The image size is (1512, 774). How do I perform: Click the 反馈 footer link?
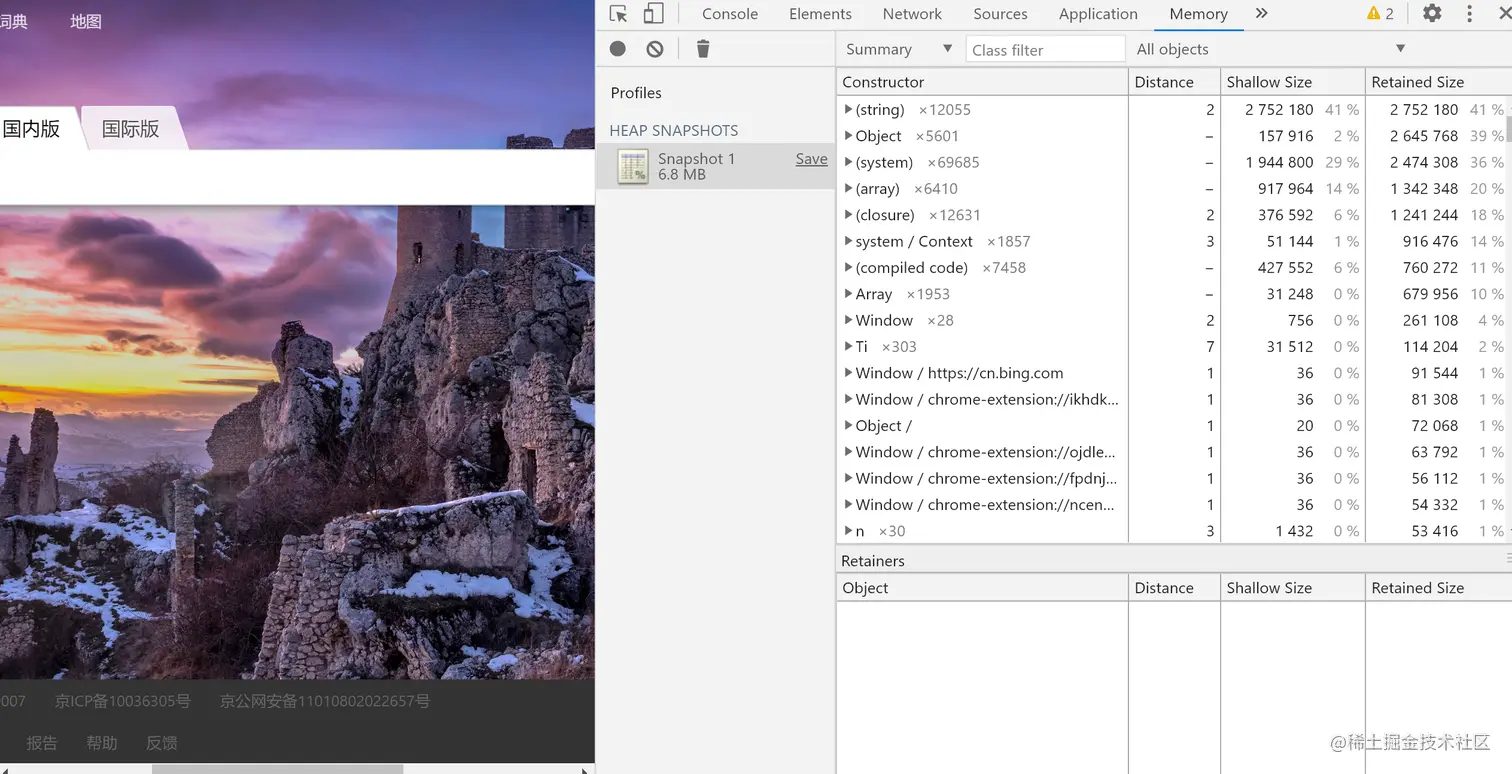(162, 743)
